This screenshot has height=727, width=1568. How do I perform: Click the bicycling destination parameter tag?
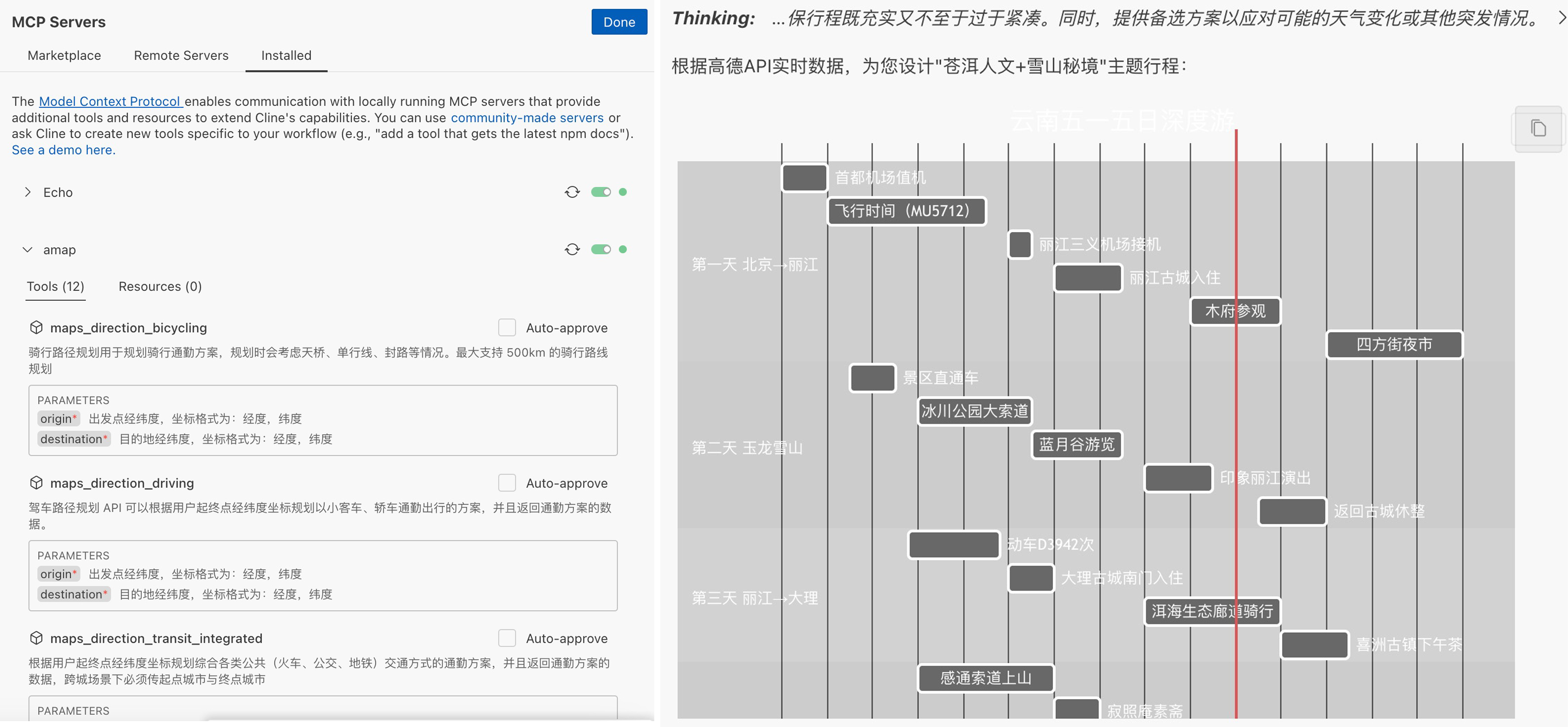[x=74, y=439]
